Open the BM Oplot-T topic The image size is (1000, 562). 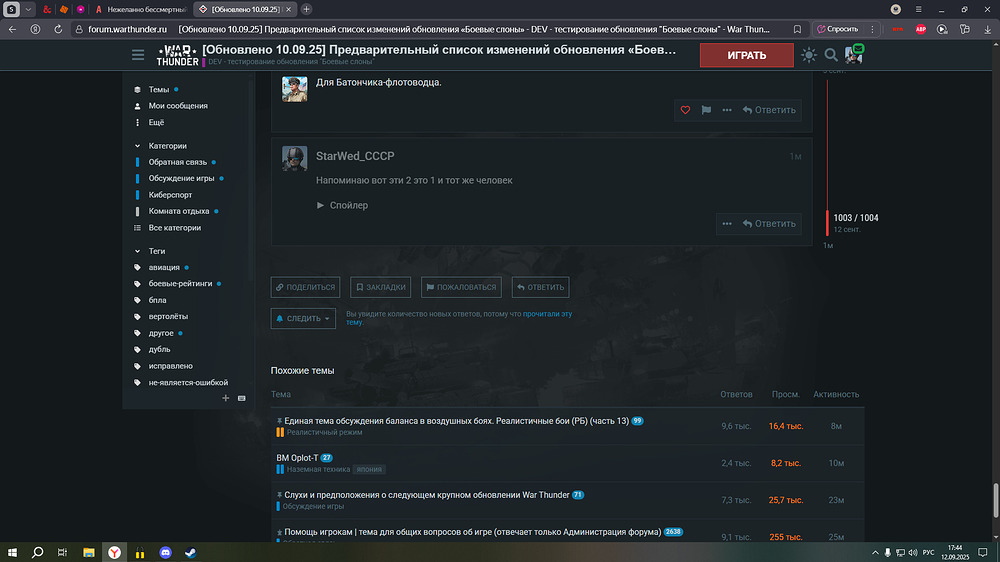[297, 457]
